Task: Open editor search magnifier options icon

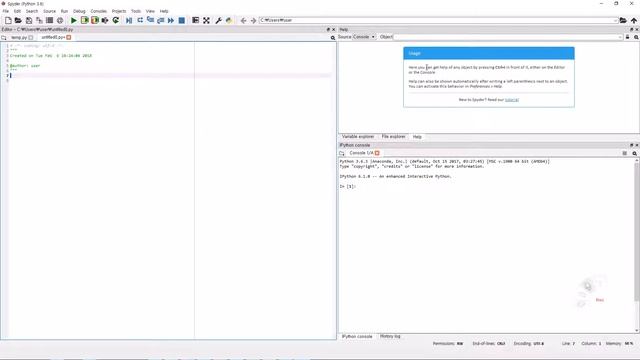Action: 333,38
